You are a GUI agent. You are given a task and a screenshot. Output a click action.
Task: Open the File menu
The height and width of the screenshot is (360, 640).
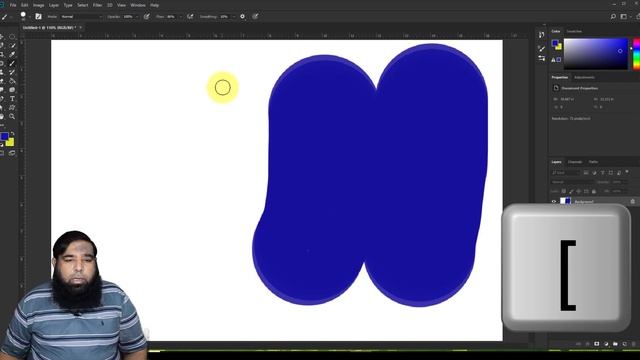coord(13,5)
